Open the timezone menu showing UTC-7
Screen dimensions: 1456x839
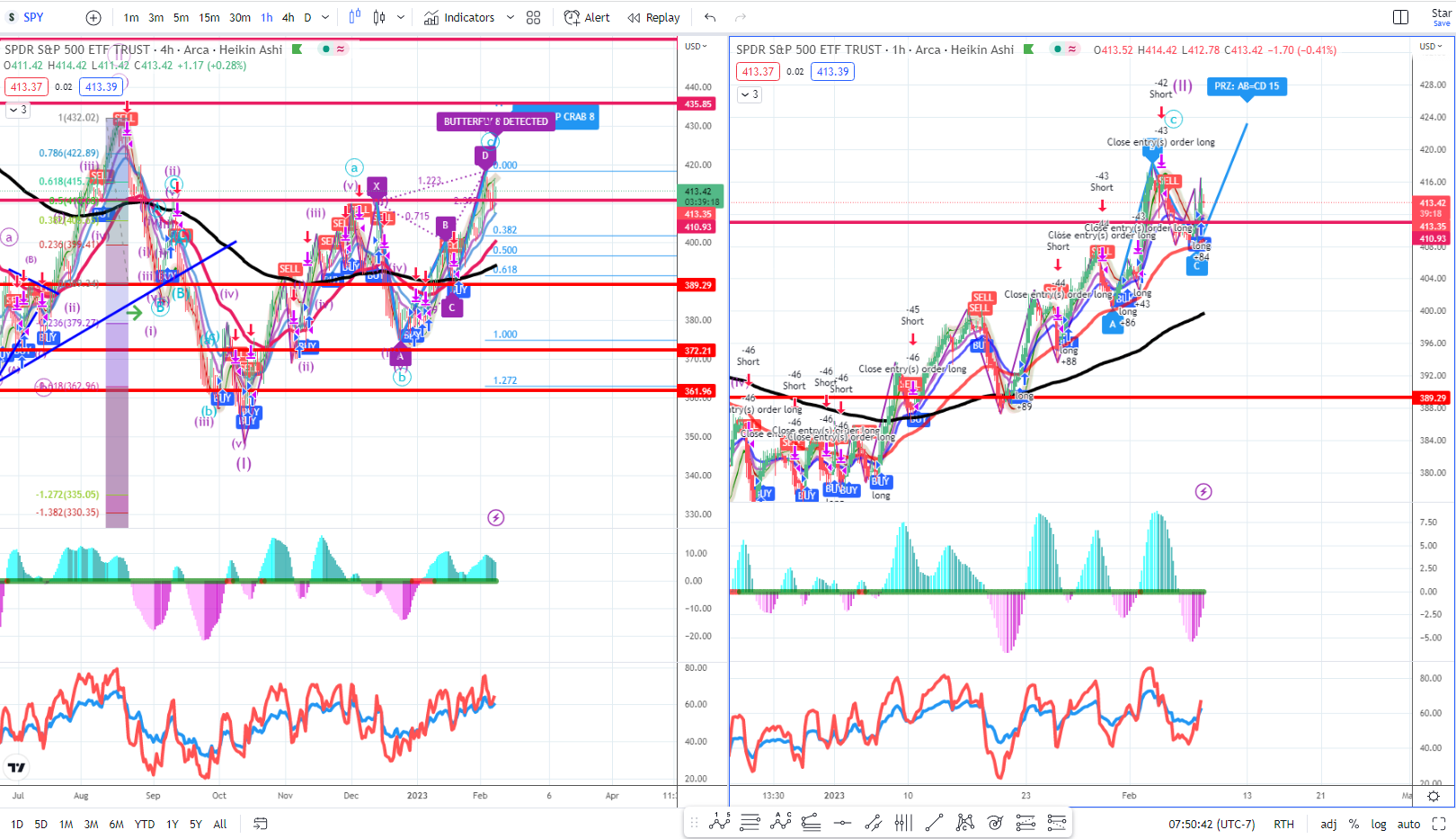1212,824
